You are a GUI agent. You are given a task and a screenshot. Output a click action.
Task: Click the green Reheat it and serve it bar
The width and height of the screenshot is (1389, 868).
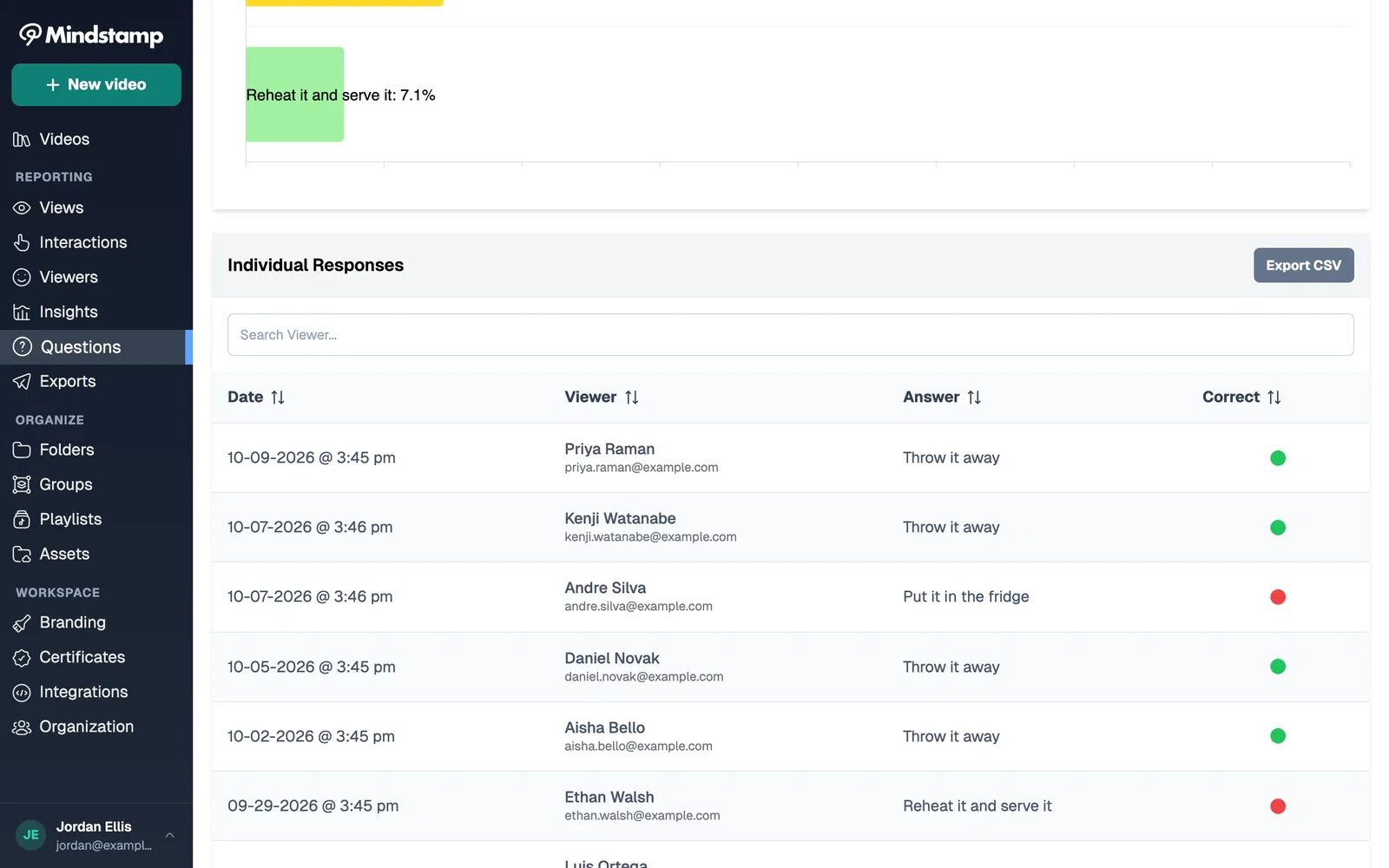[x=295, y=95]
